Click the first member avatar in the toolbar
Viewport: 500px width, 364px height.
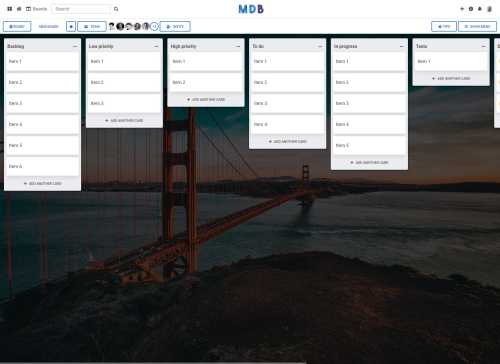click(112, 26)
